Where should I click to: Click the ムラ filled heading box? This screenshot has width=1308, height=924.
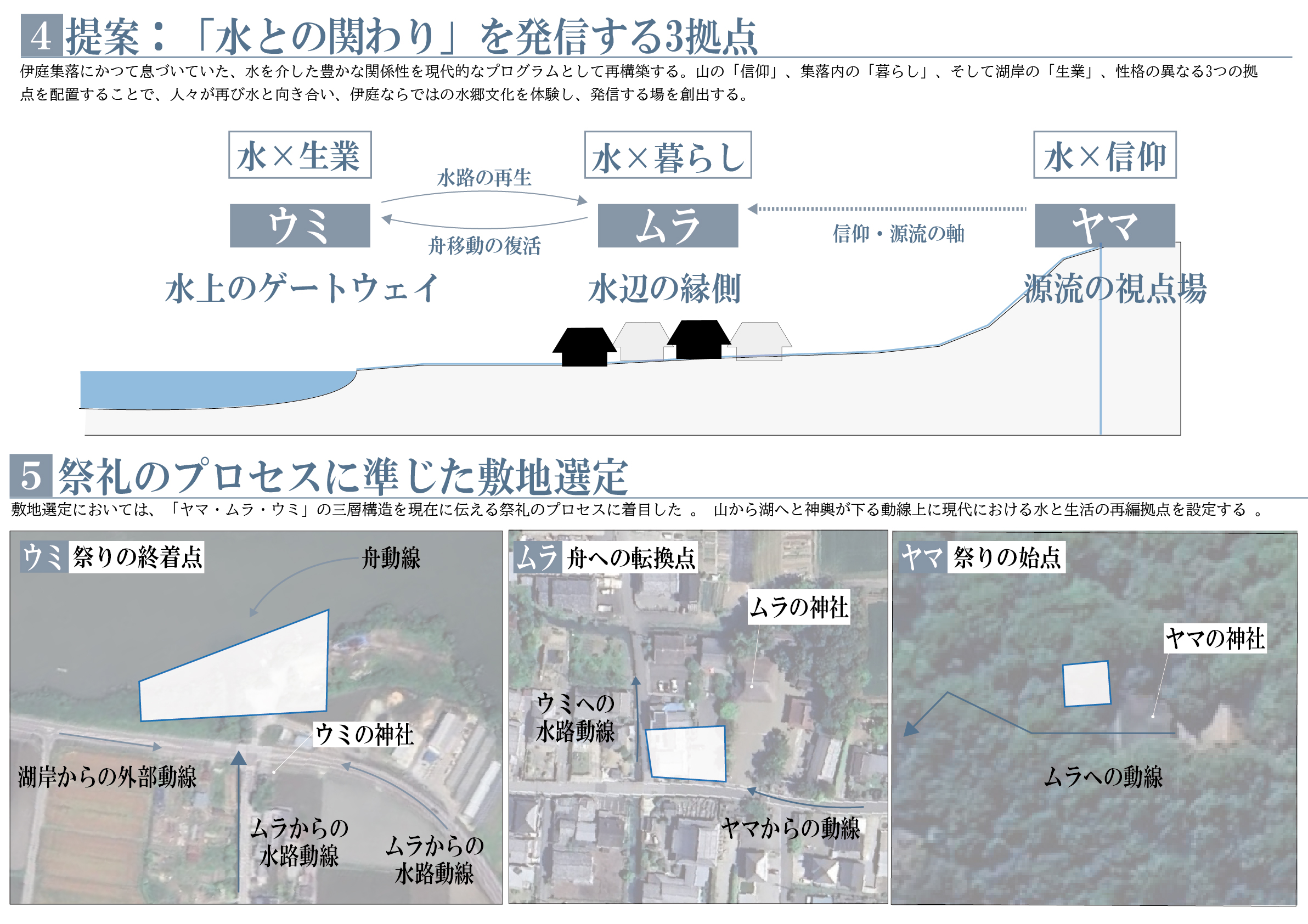click(x=668, y=226)
